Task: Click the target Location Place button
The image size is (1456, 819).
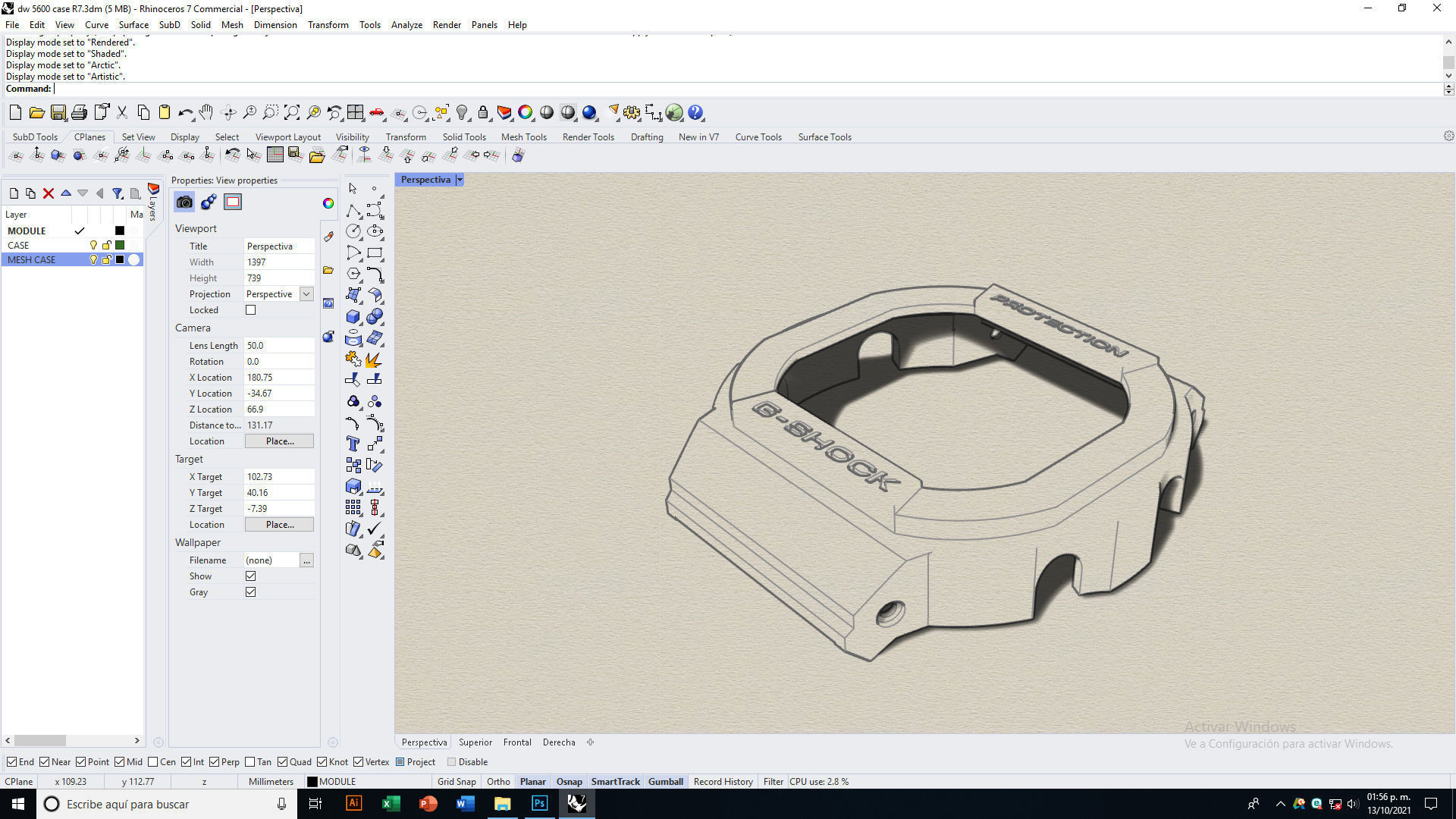Action: click(279, 525)
